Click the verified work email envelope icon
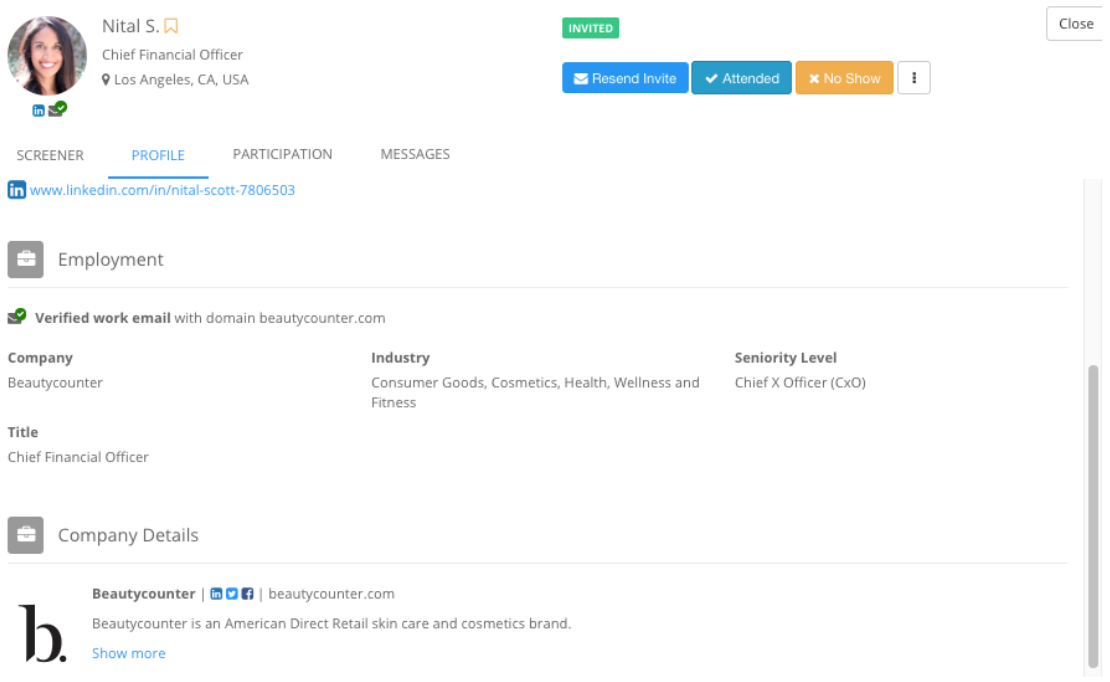The image size is (1110, 682). [17, 317]
